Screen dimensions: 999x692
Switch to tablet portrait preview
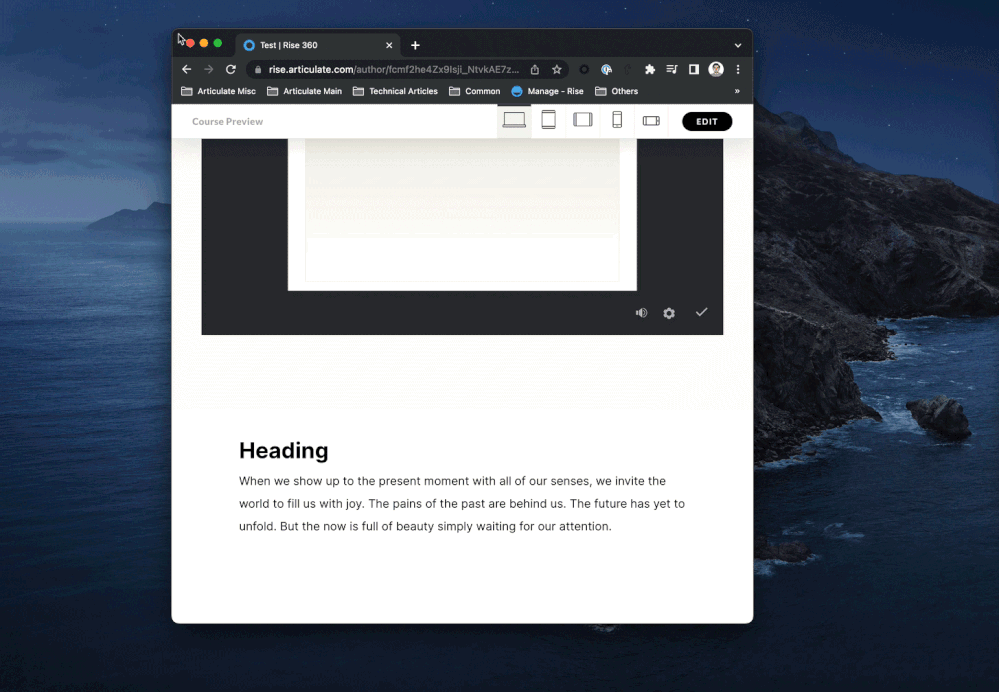[548, 120]
